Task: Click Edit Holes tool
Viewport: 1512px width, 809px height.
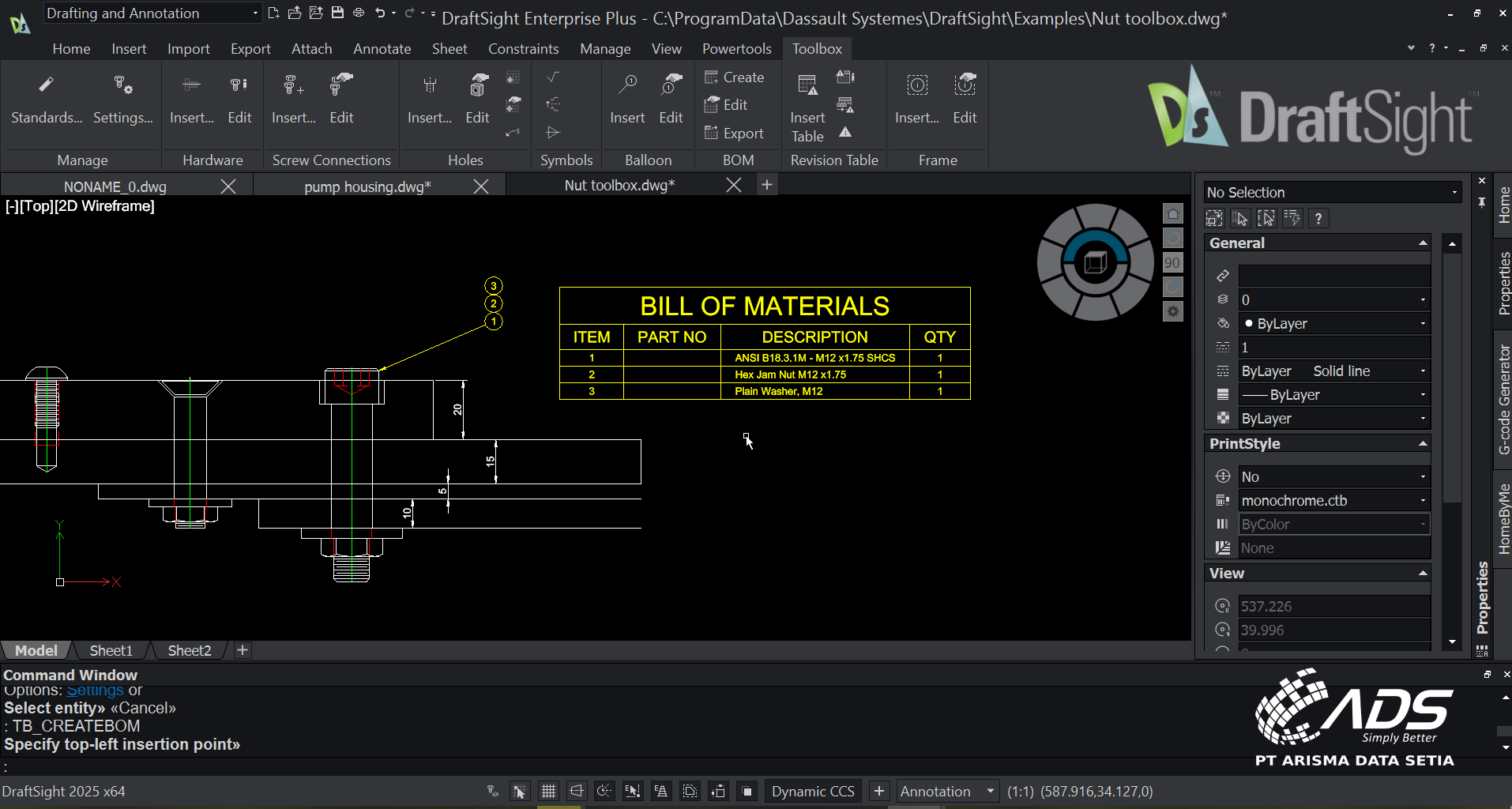Action: pos(477,100)
